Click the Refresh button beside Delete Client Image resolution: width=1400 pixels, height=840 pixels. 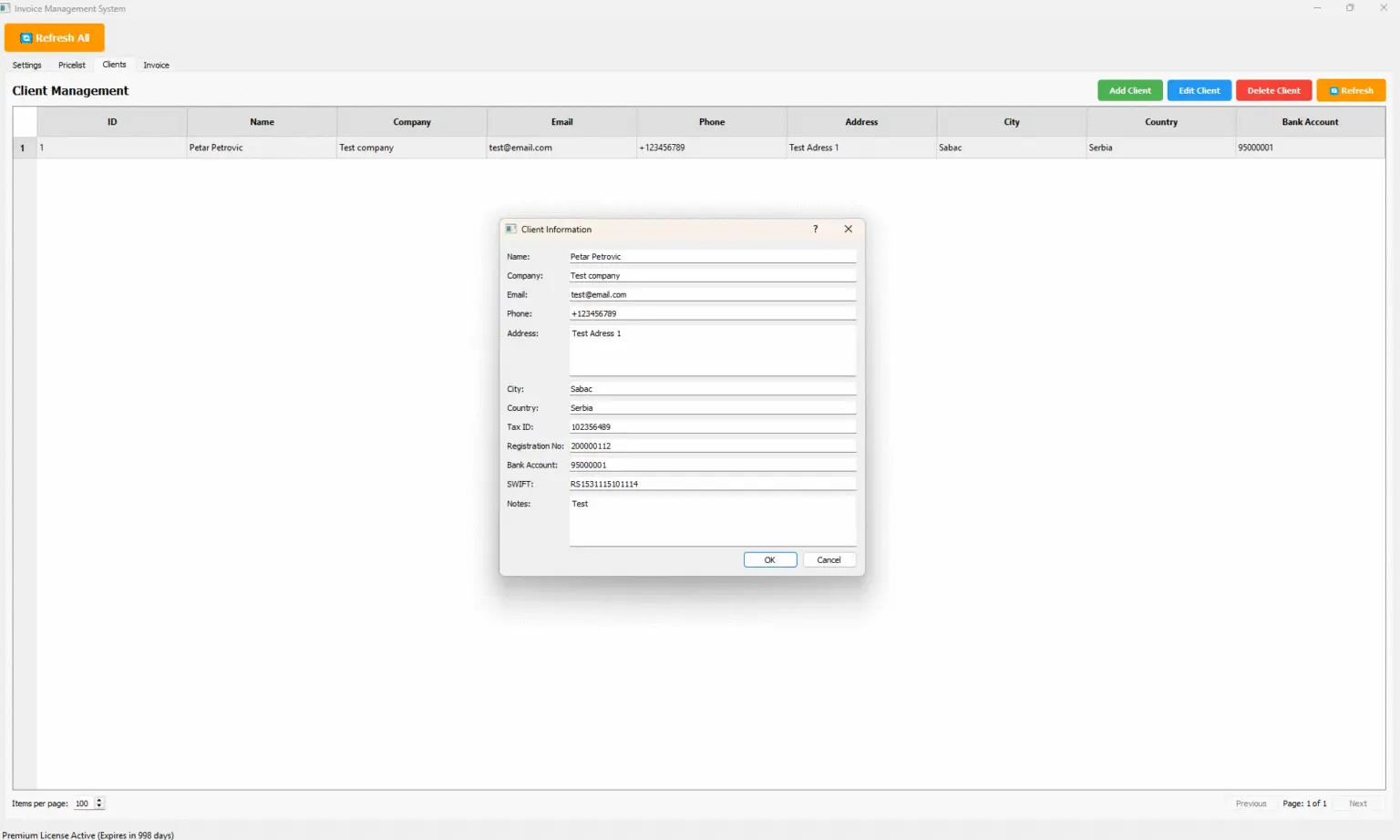1351,90
